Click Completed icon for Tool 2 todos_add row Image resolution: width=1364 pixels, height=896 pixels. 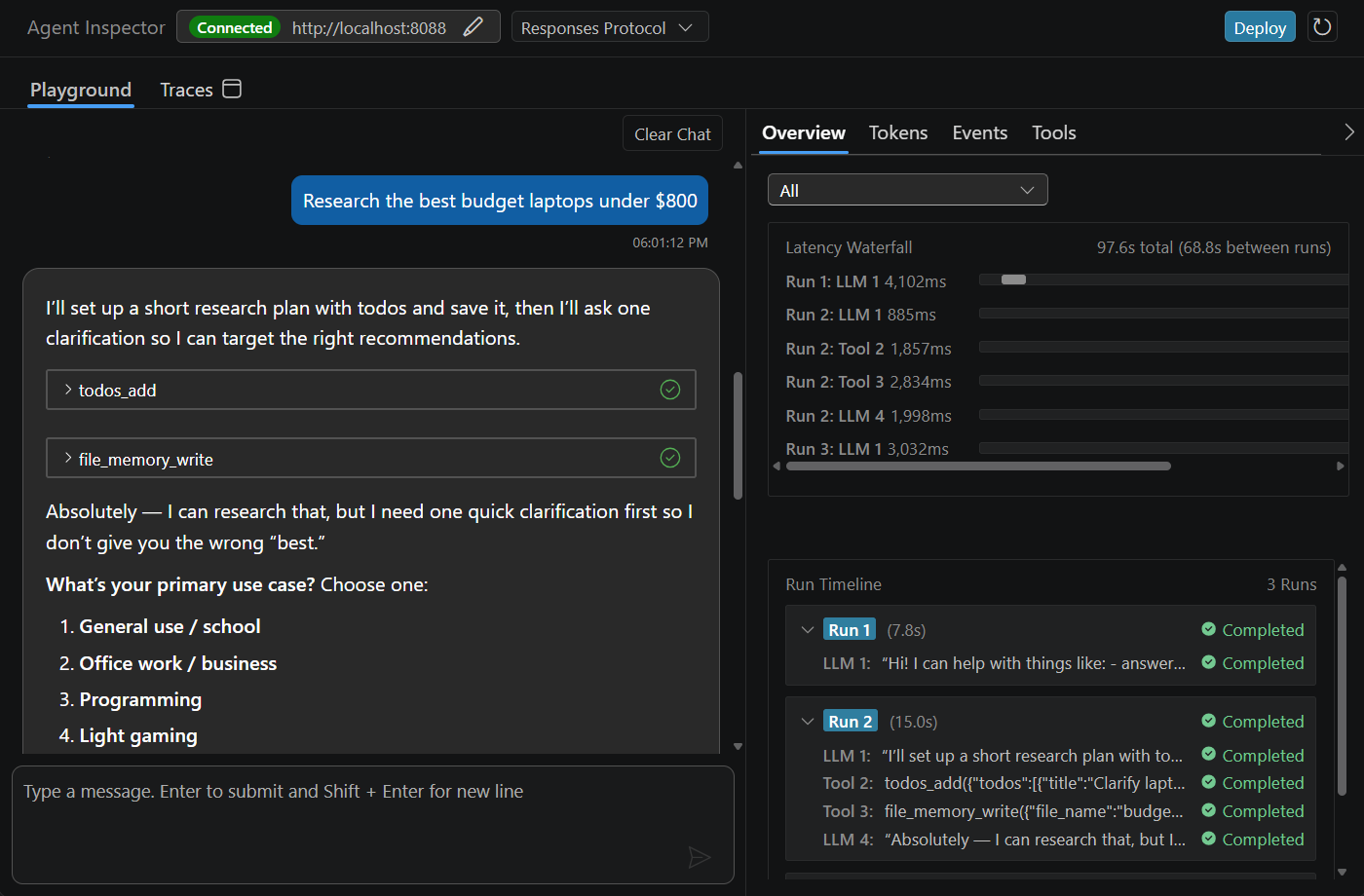point(1209,782)
